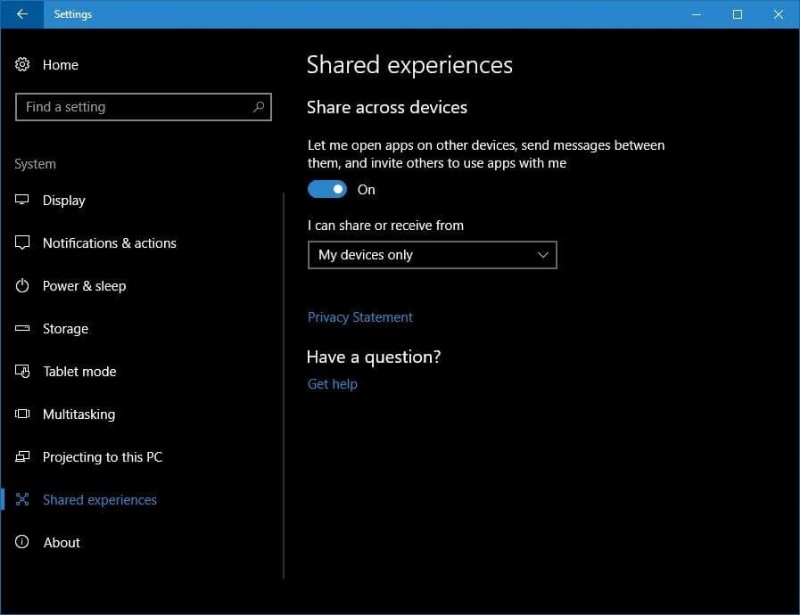Click the Notifications & actions icon
800x615 pixels.
22,243
